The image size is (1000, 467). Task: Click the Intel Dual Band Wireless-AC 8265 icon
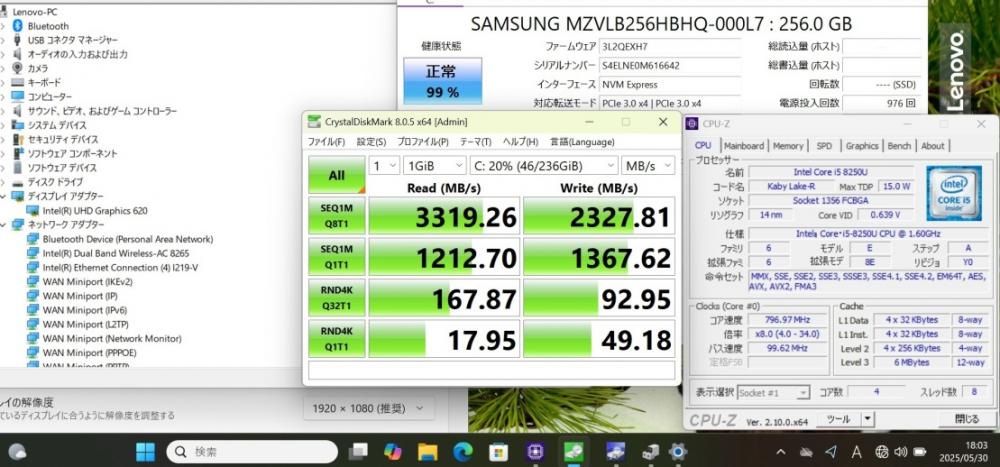point(33,253)
